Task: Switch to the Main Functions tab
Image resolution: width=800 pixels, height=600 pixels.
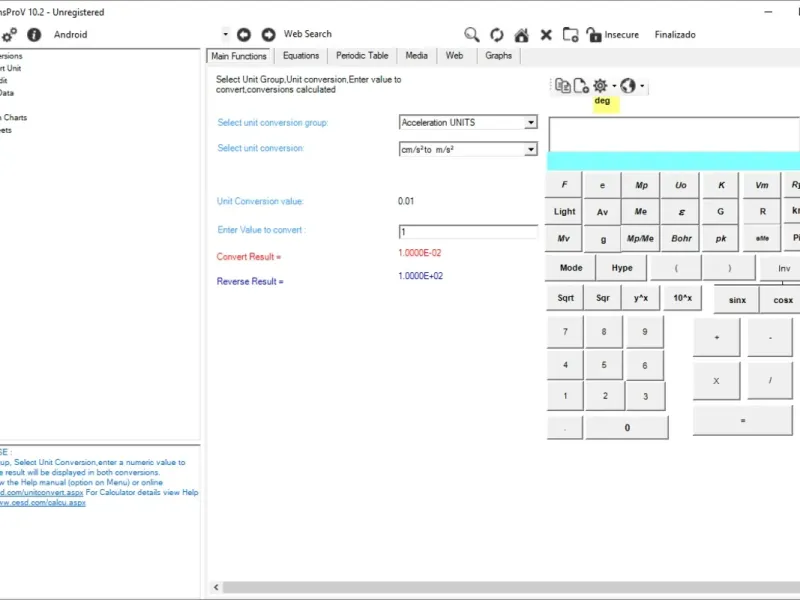Action: [239, 56]
